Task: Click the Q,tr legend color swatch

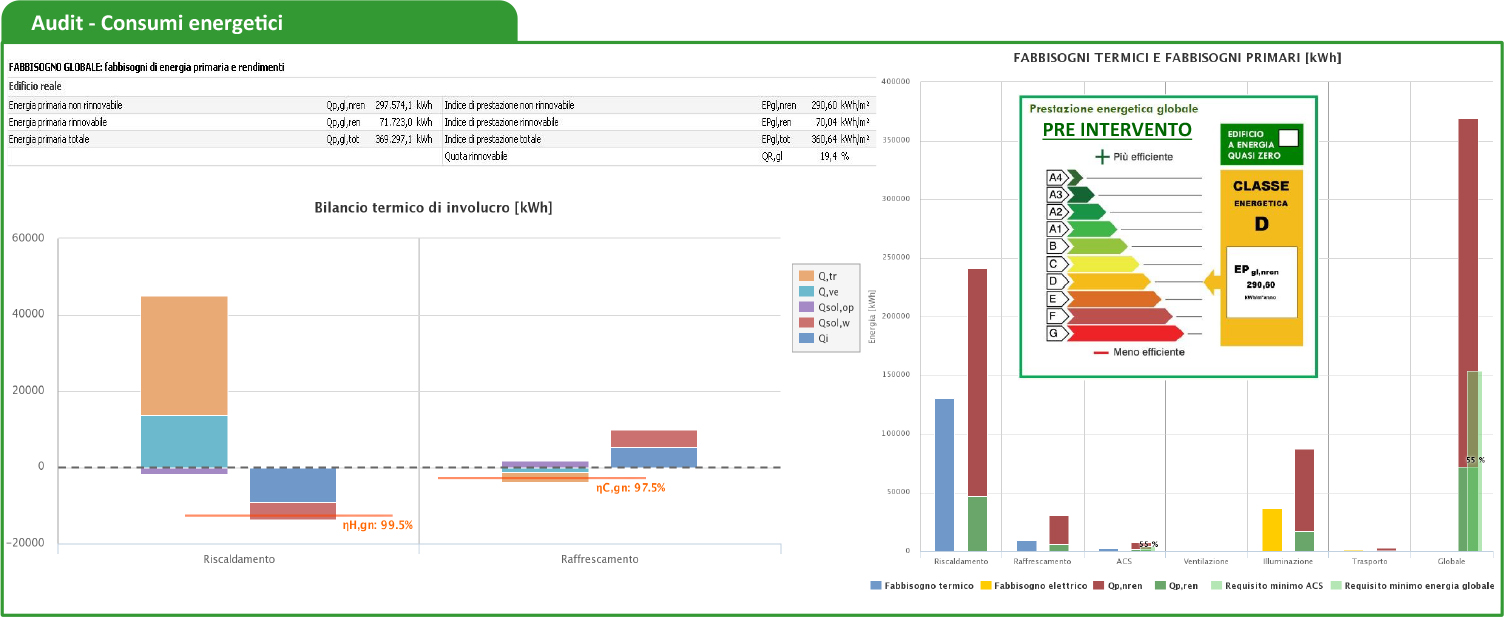Action: point(807,275)
